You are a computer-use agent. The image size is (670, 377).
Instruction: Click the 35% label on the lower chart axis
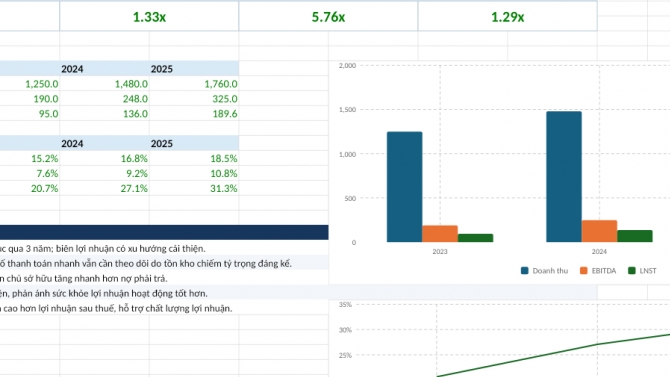[x=345, y=305]
